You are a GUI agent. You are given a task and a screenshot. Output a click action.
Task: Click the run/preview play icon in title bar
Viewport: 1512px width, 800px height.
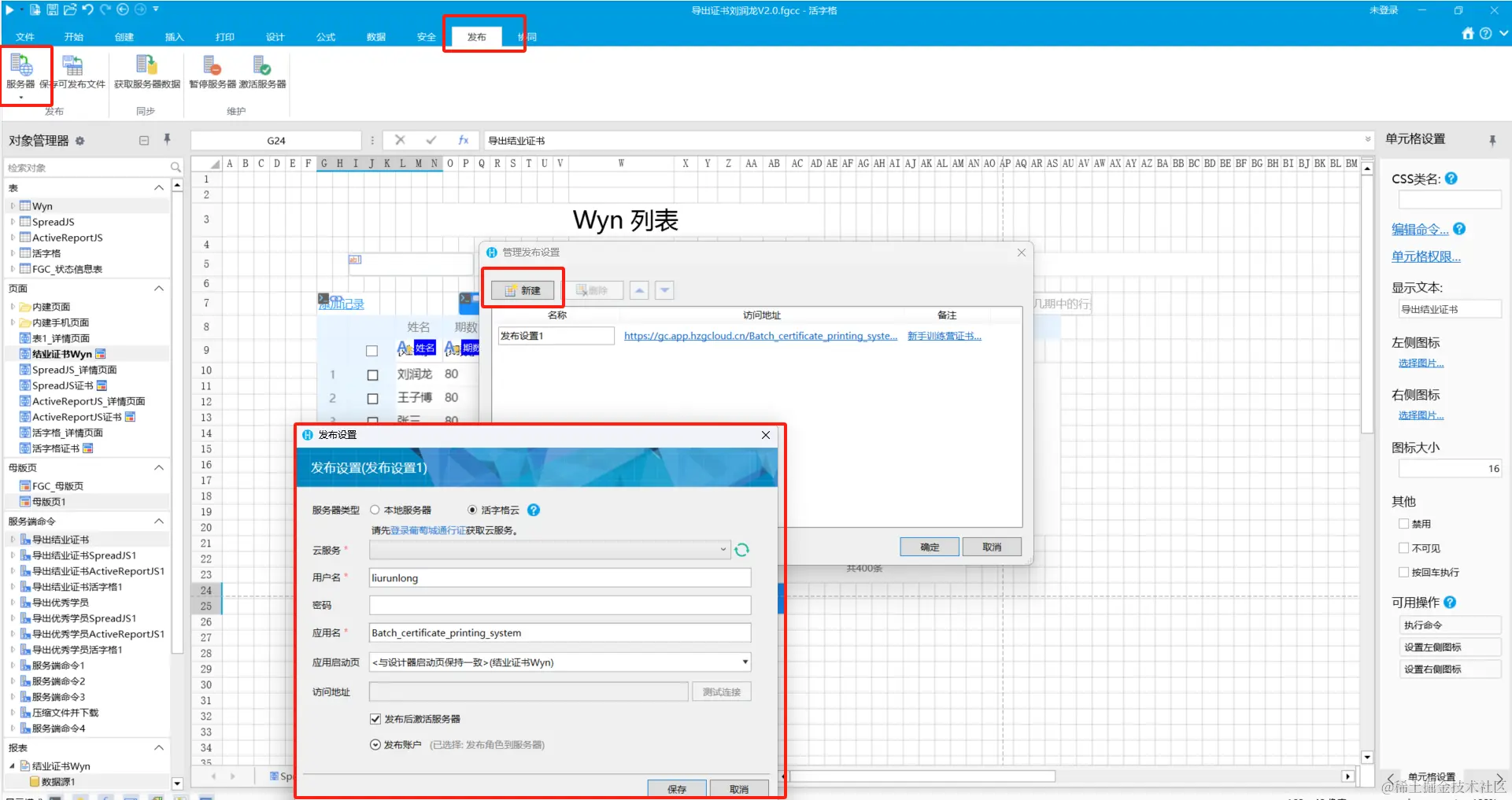coord(9,9)
